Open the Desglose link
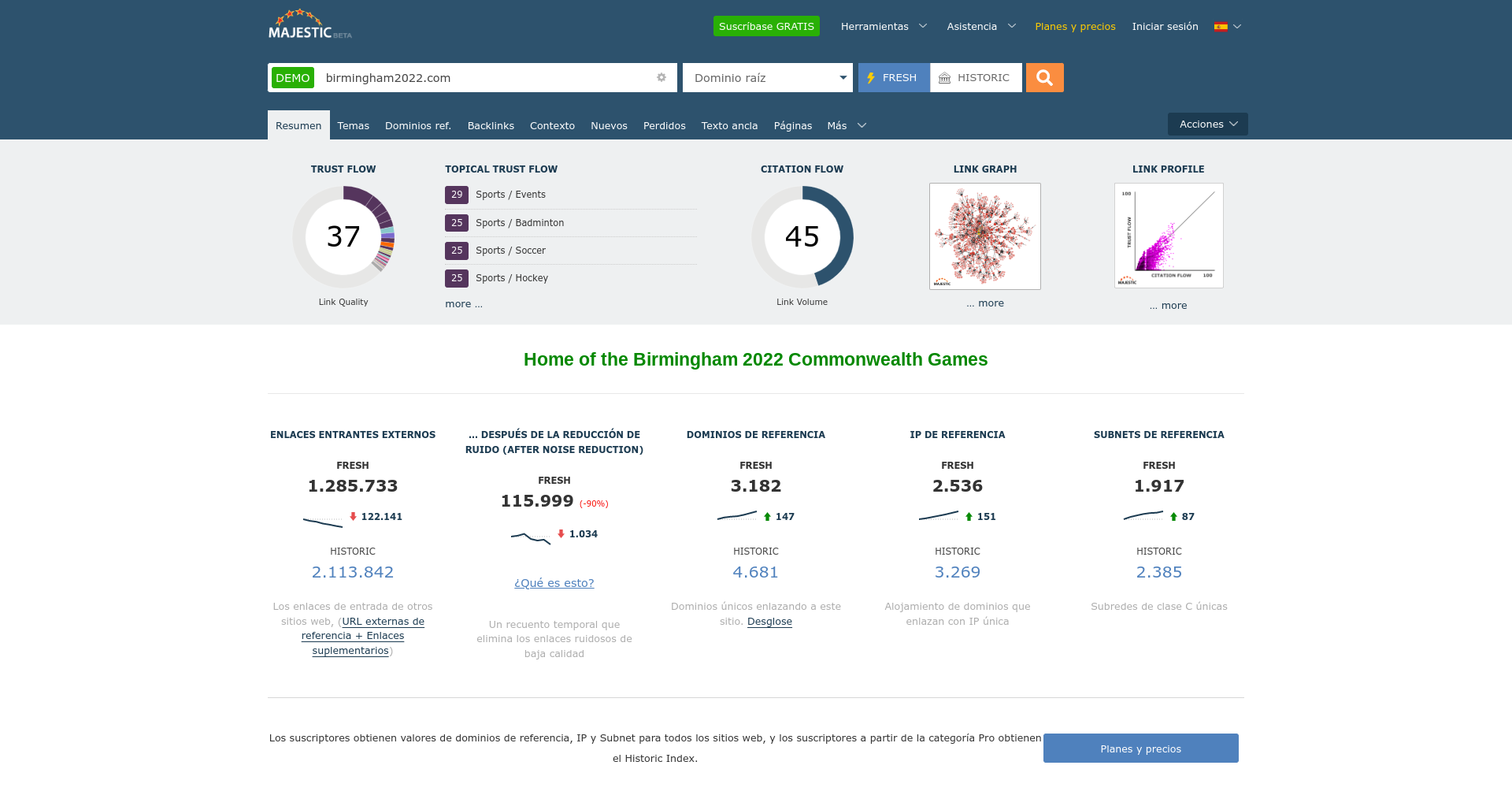The image size is (1512, 795). pos(769,622)
